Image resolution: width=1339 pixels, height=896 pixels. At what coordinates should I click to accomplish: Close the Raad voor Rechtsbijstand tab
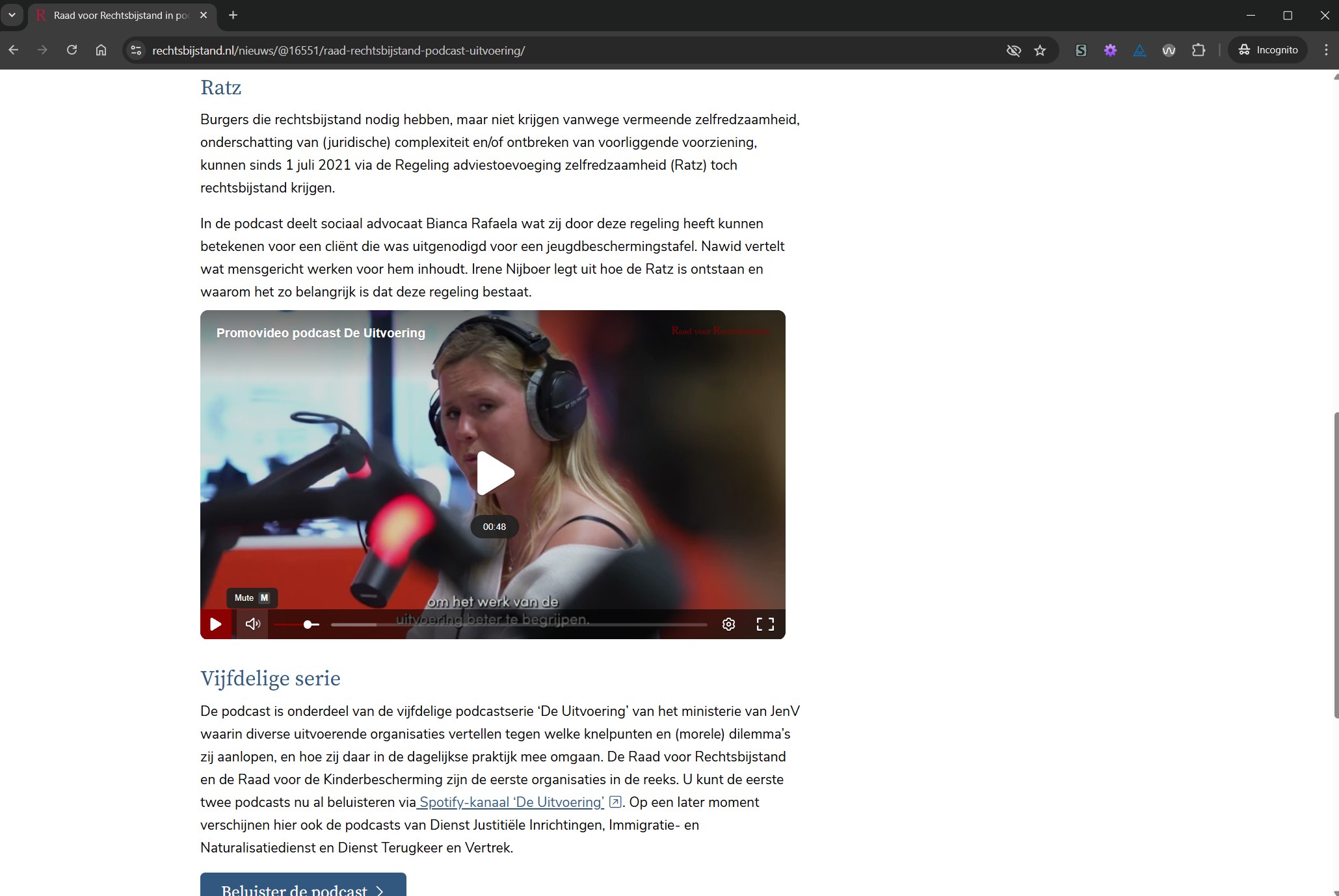pyautogui.click(x=204, y=15)
